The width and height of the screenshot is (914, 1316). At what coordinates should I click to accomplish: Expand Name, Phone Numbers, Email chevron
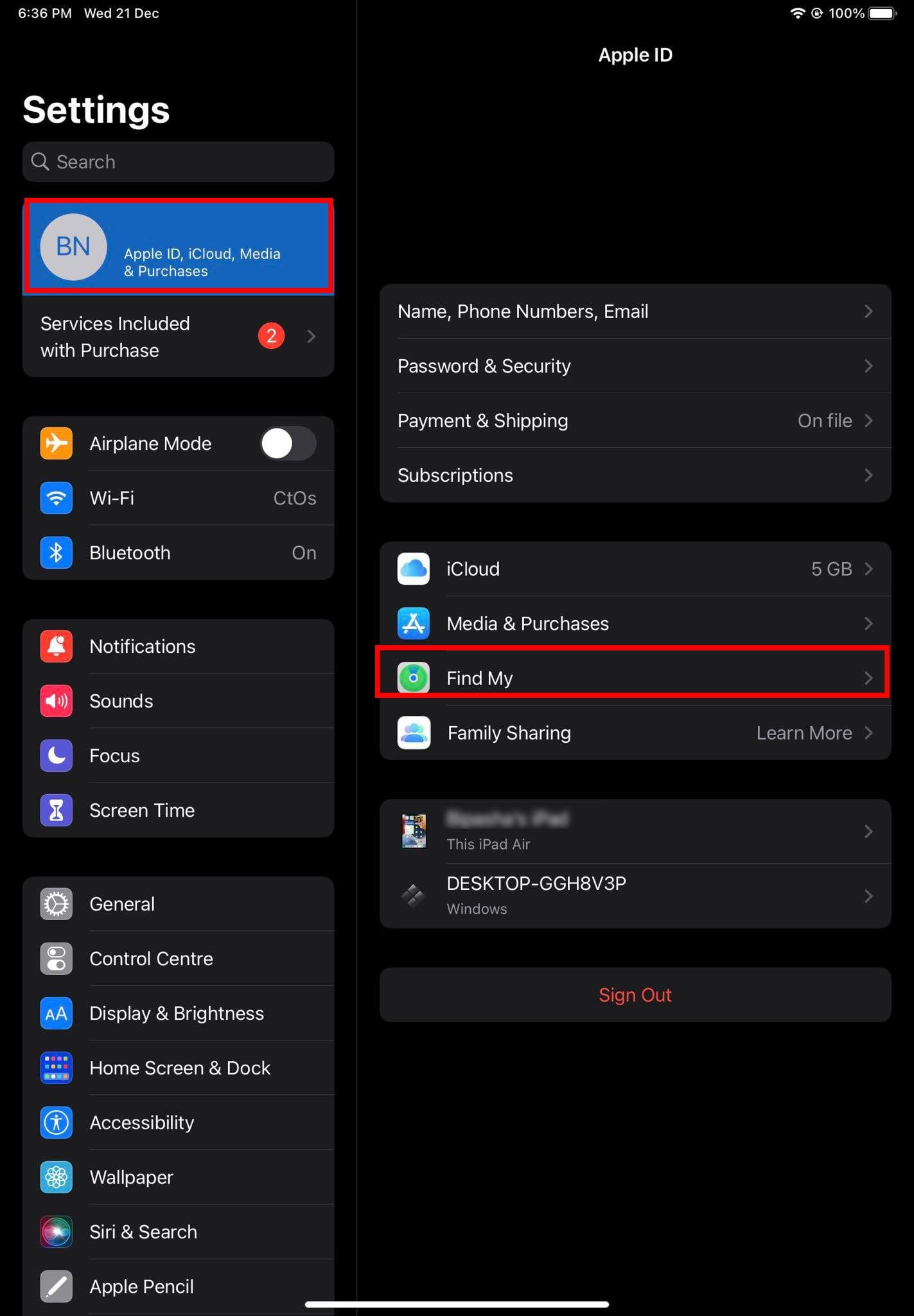tap(868, 312)
